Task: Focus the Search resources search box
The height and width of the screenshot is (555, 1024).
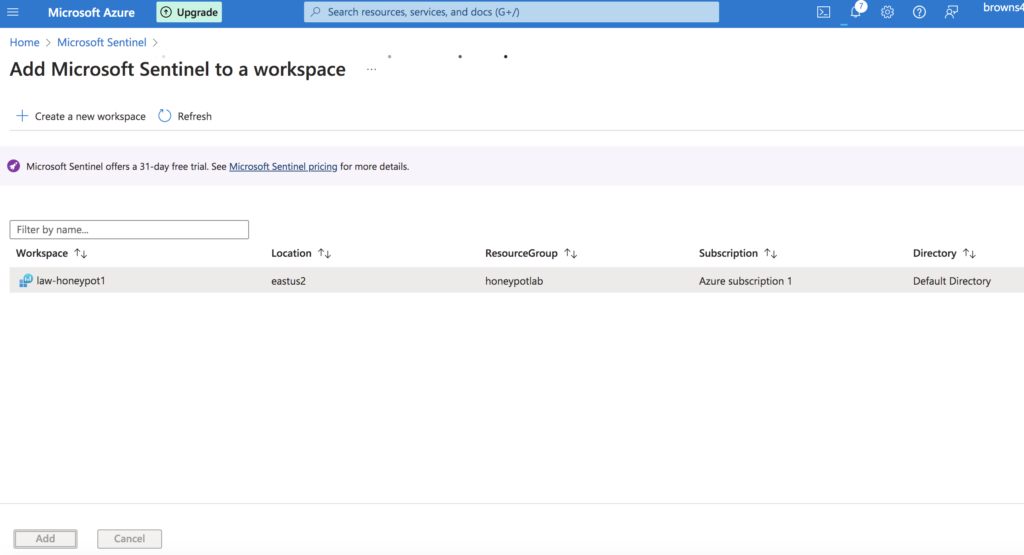Action: coord(511,12)
